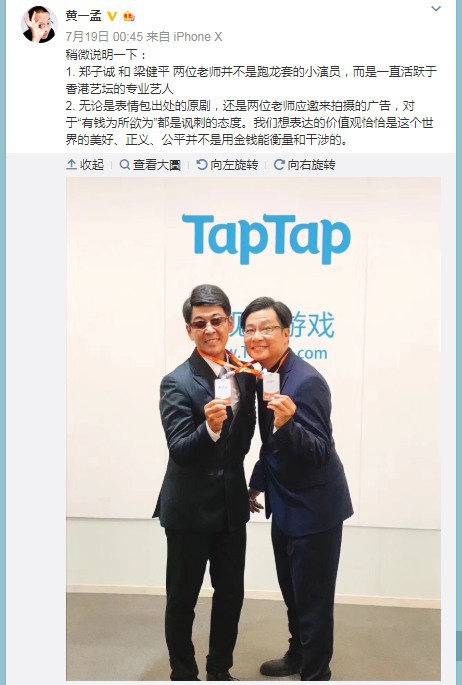
Task: Click the magnifier icon beside 查看大图
Action: [125, 165]
